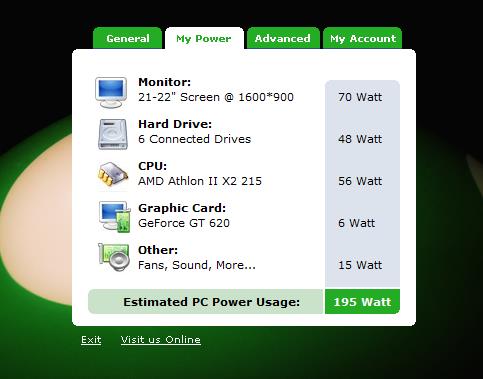Click the '70 Watt' value
The height and width of the screenshot is (379, 483).
click(x=360, y=97)
